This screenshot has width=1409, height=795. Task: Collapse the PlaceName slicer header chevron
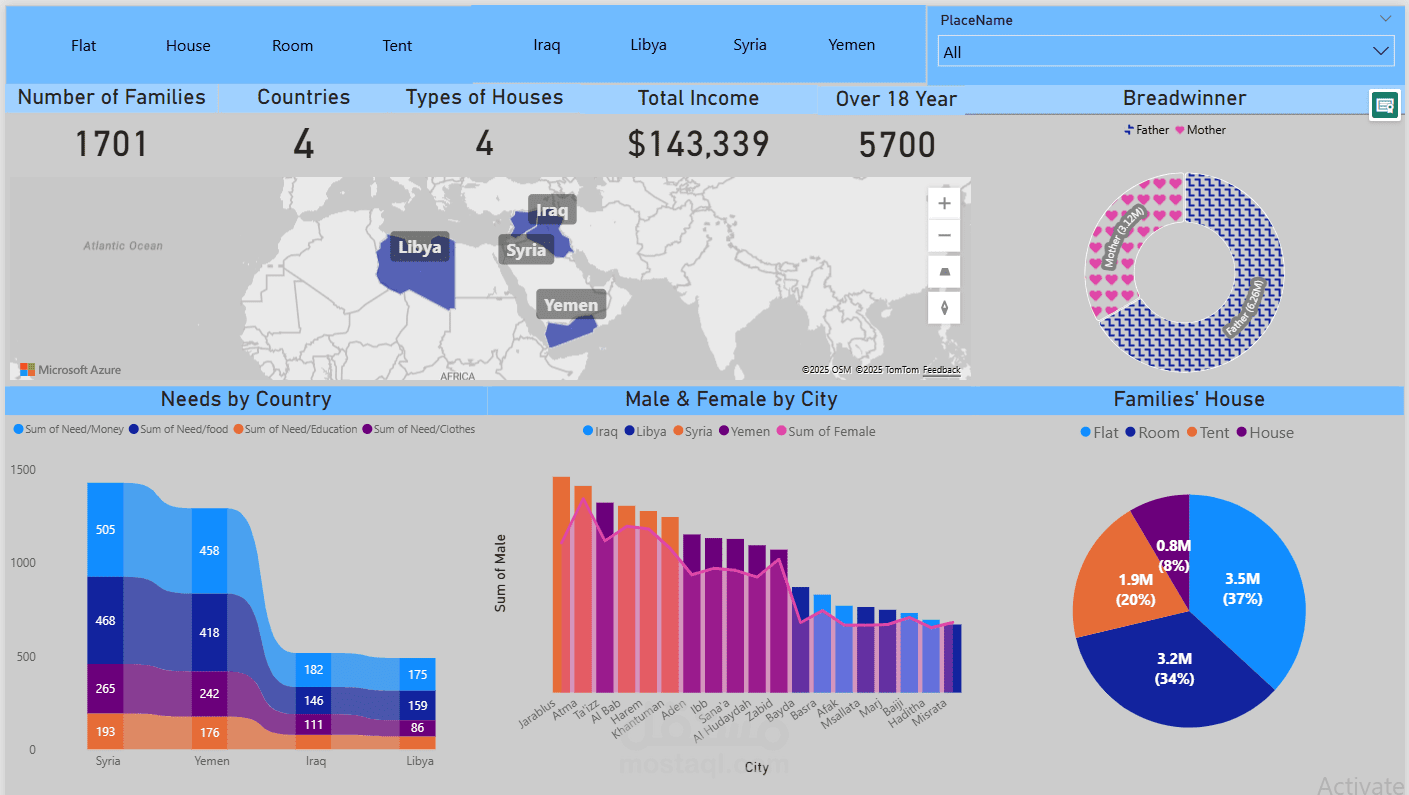coord(1385,19)
